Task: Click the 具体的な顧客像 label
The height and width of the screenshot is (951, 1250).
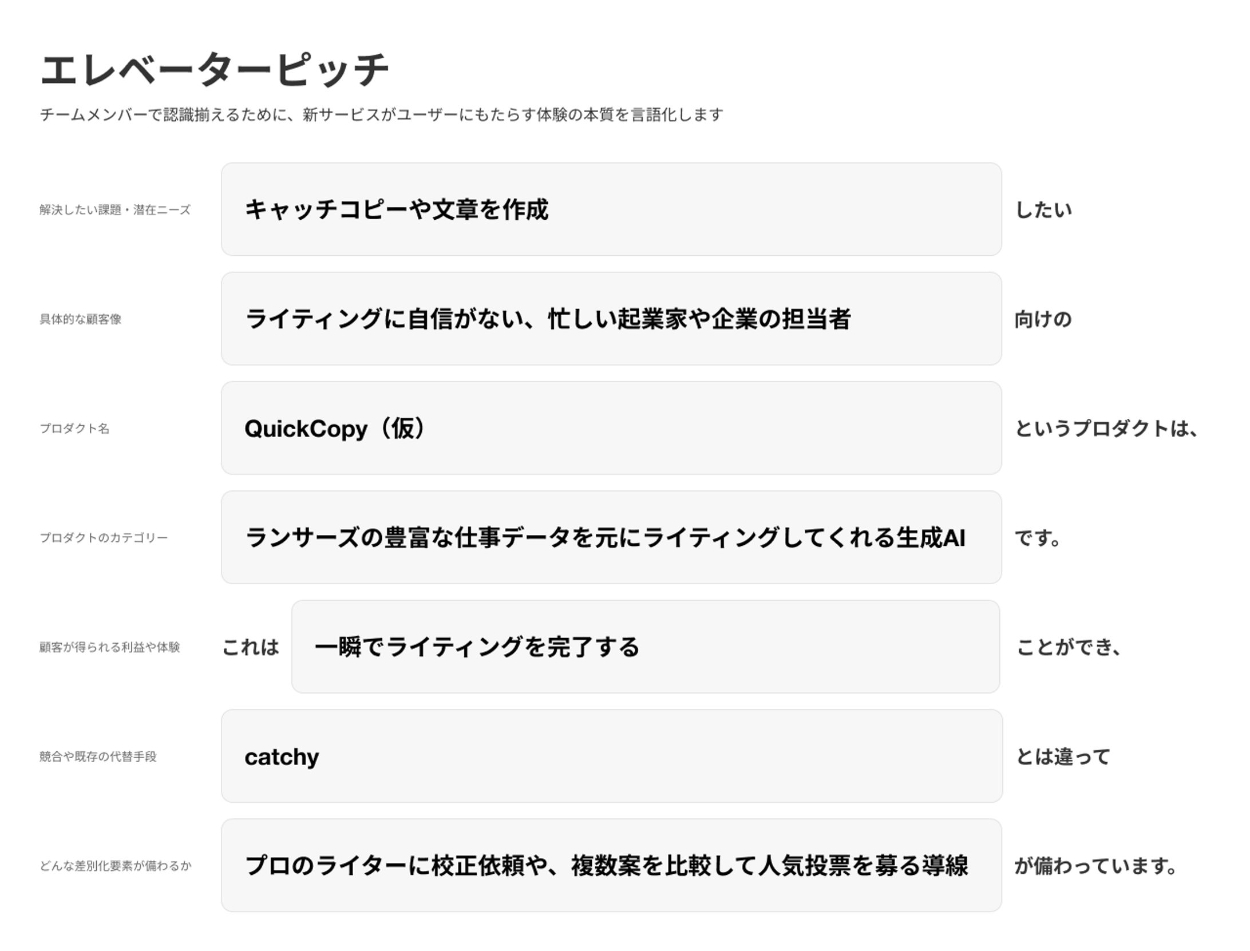Action: [80, 319]
